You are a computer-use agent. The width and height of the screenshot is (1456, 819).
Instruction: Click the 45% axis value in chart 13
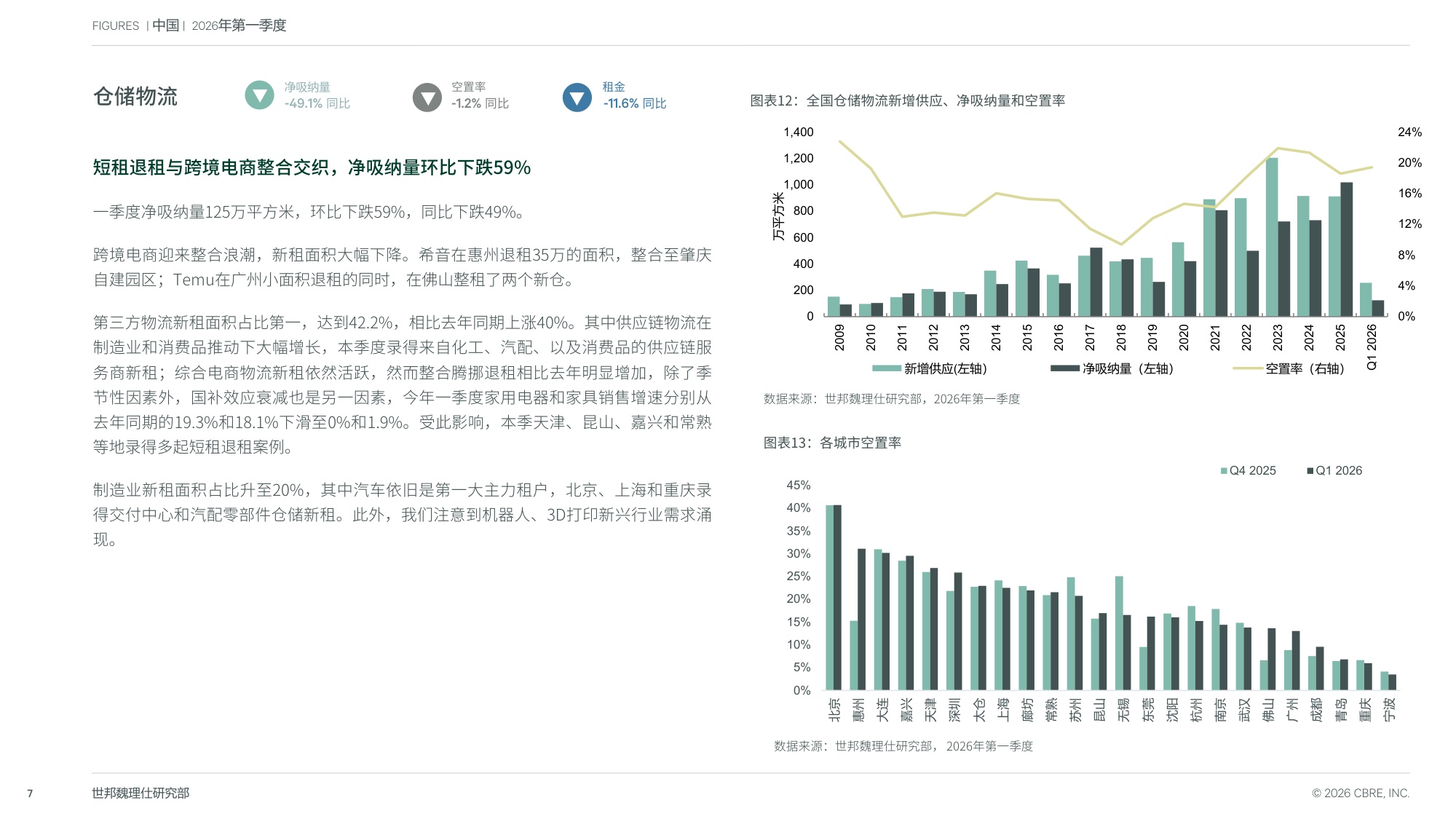798,485
